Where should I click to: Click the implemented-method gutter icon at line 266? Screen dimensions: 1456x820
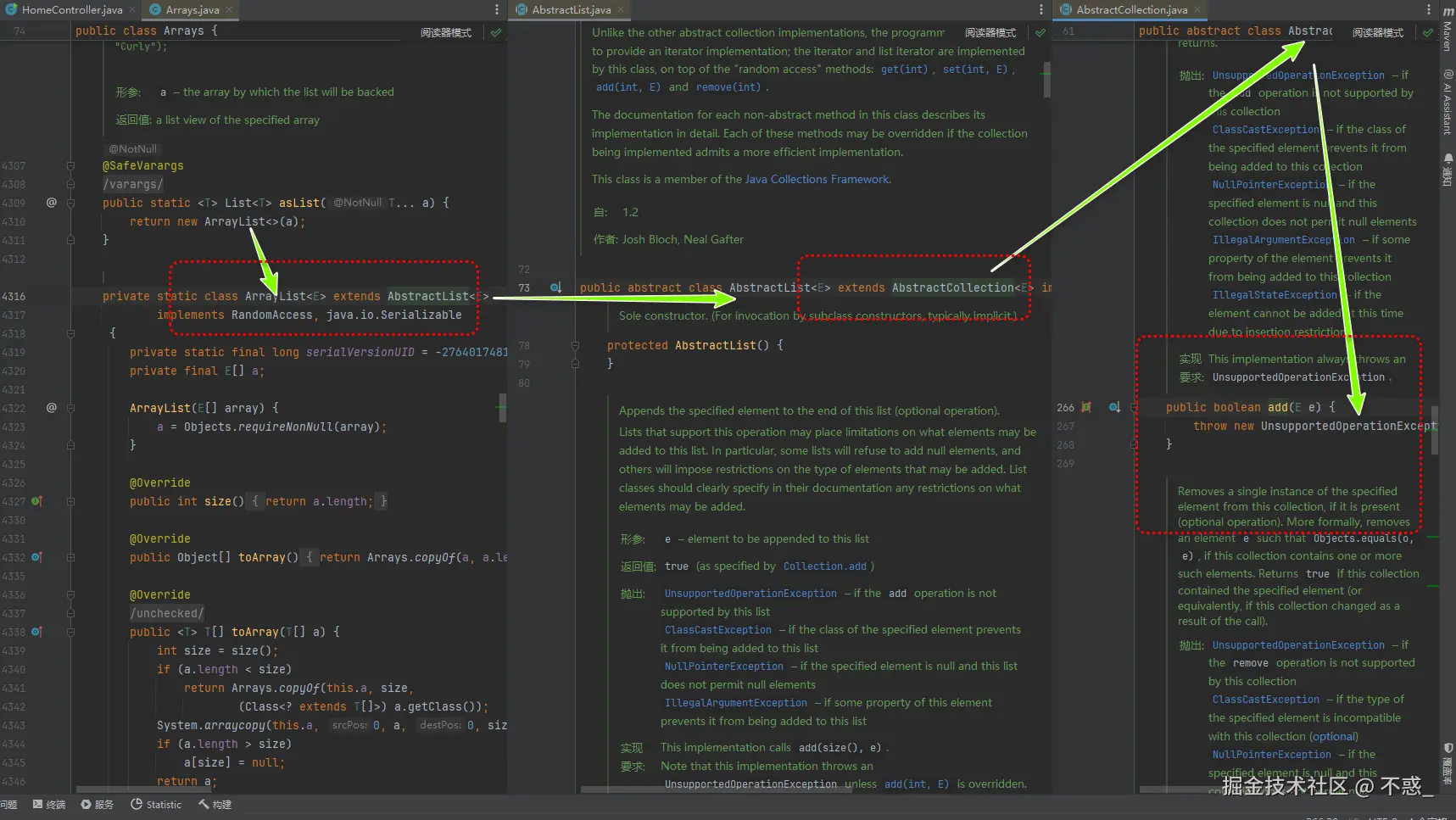(1114, 407)
